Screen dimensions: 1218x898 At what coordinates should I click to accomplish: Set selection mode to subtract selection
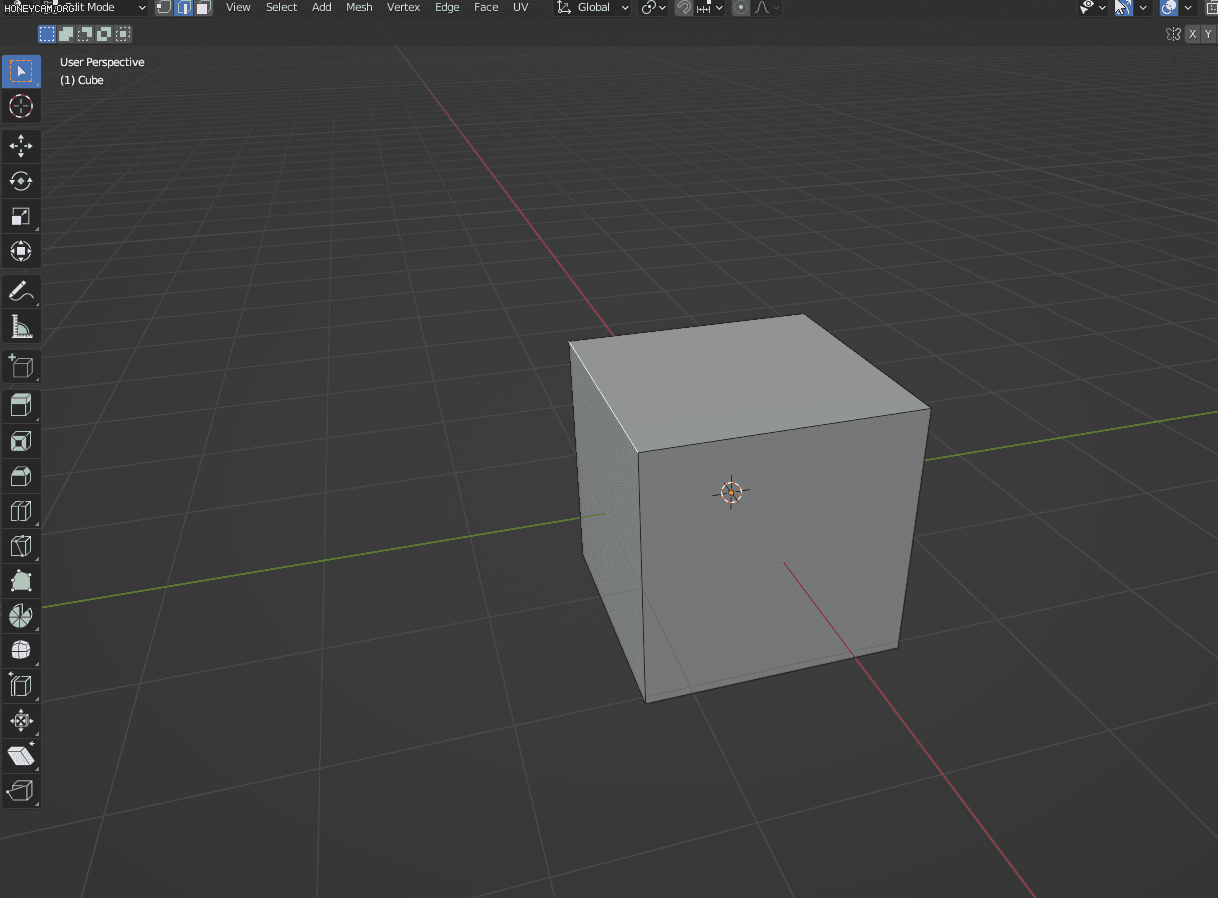click(85, 34)
